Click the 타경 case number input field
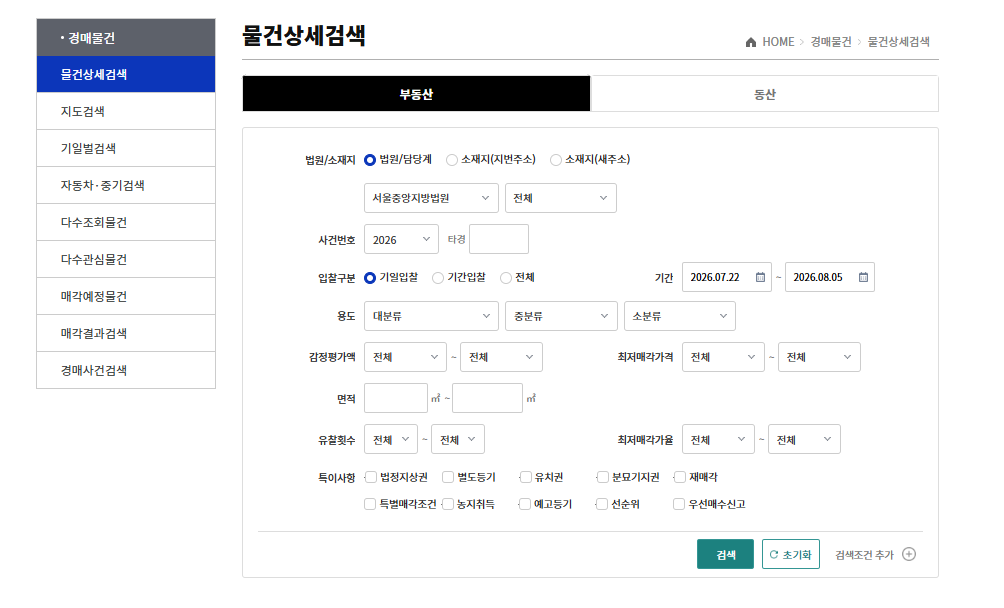Screen dimensions: 1004x608 499,239
